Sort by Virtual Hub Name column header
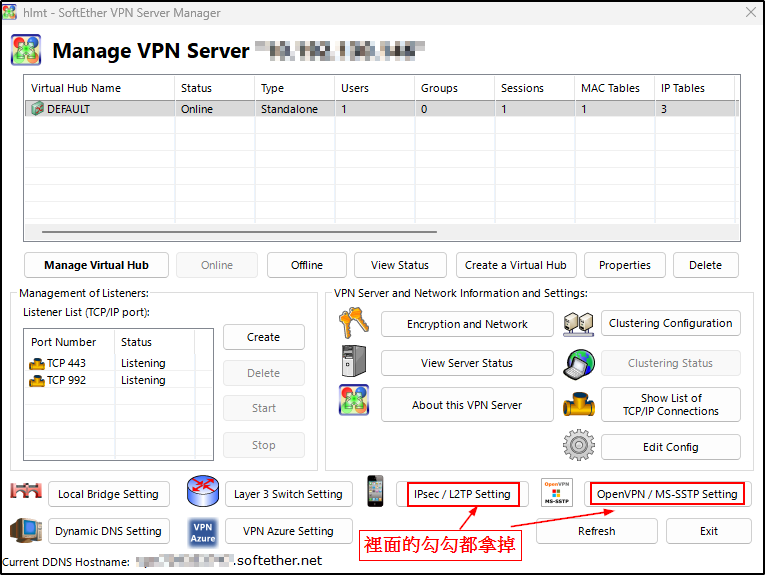This screenshot has width=765, height=575. [100, 88]
